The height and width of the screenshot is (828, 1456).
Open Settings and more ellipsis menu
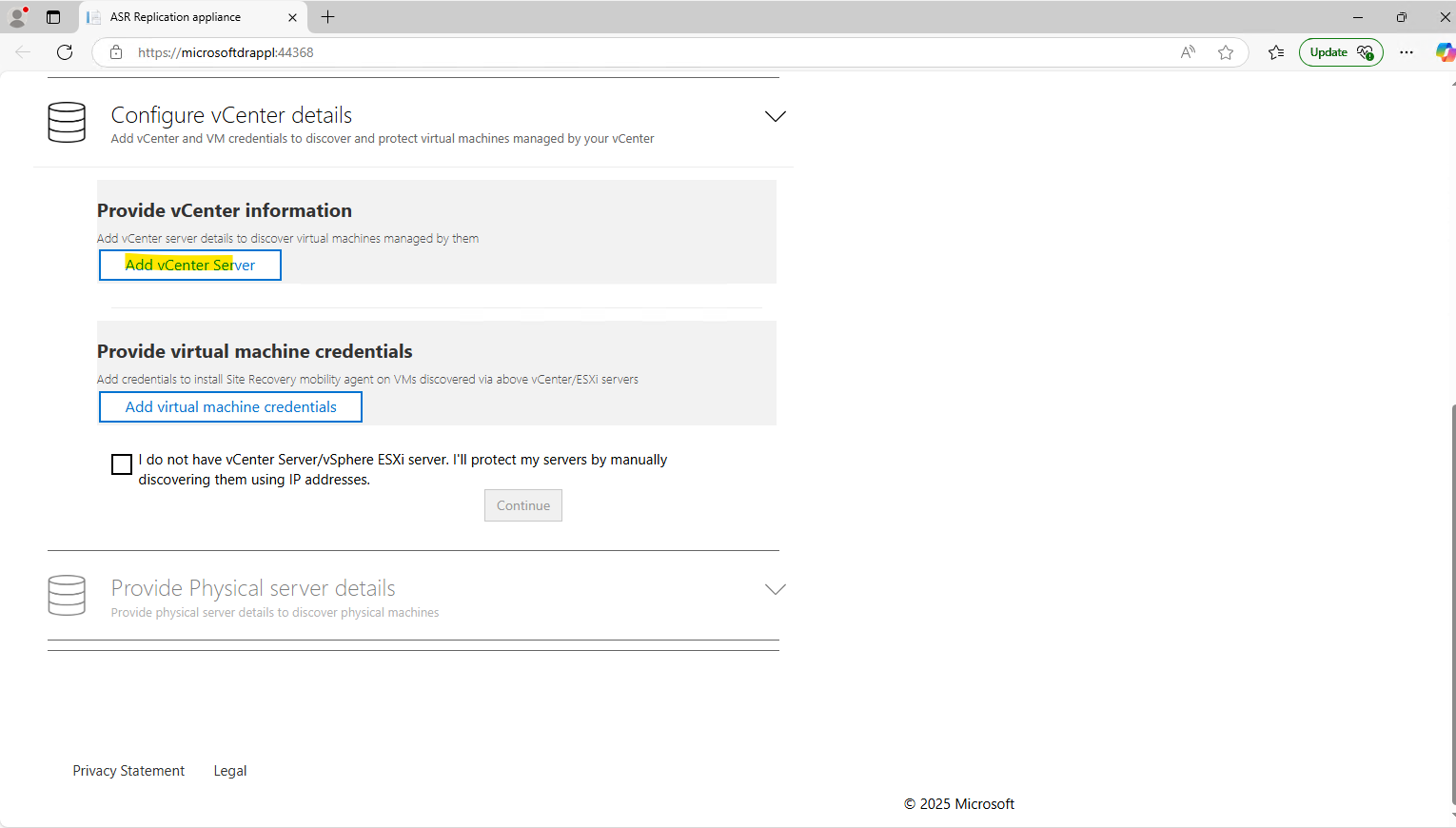pos(1407,52)
